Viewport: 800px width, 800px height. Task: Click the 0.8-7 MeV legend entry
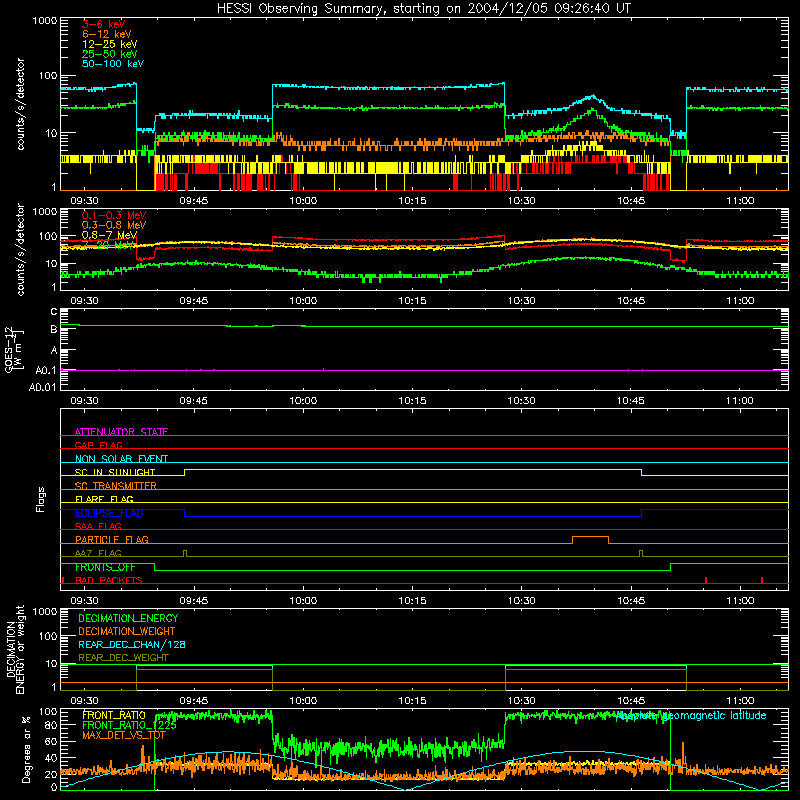(109, 235)
